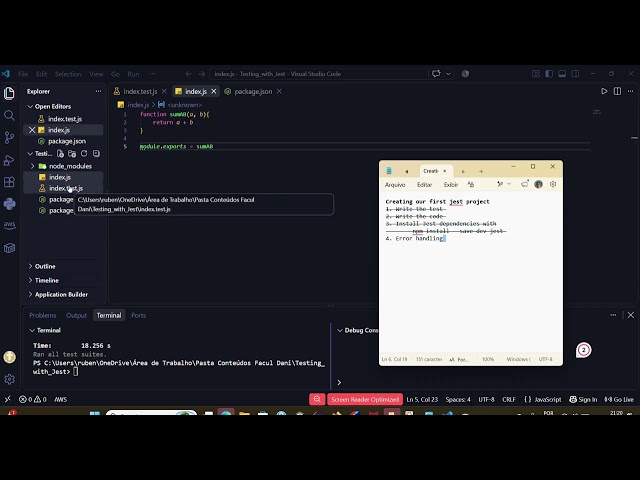Open panel more actions ellipsis
The width and height of the screenshot is (640, 480).
click(x=613, y=315)
